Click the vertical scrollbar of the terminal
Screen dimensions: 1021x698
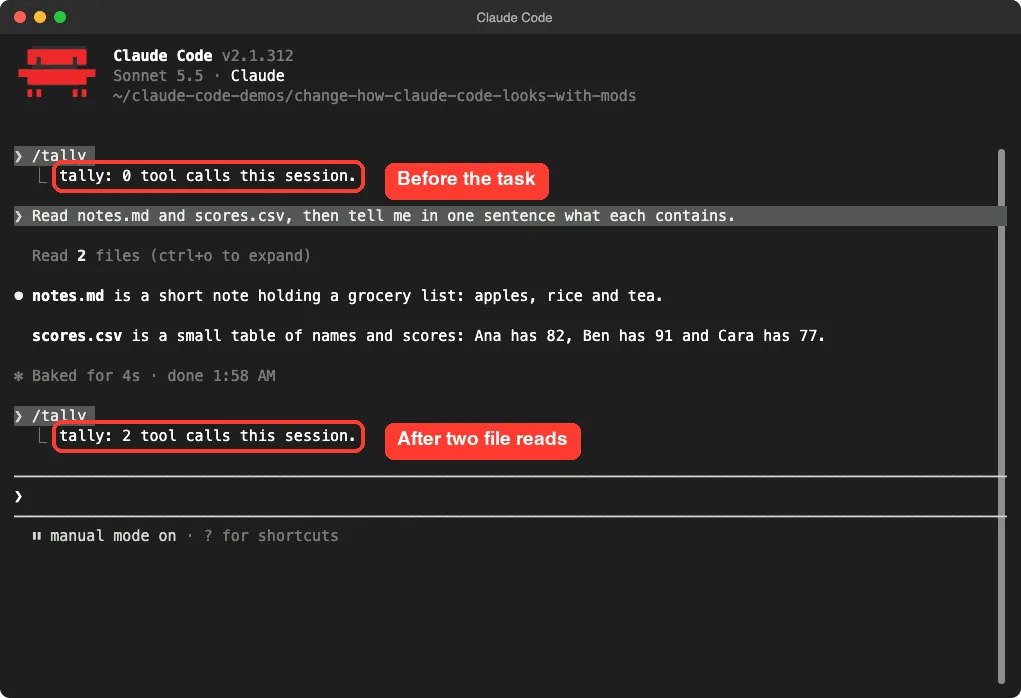coord(1001,417)
